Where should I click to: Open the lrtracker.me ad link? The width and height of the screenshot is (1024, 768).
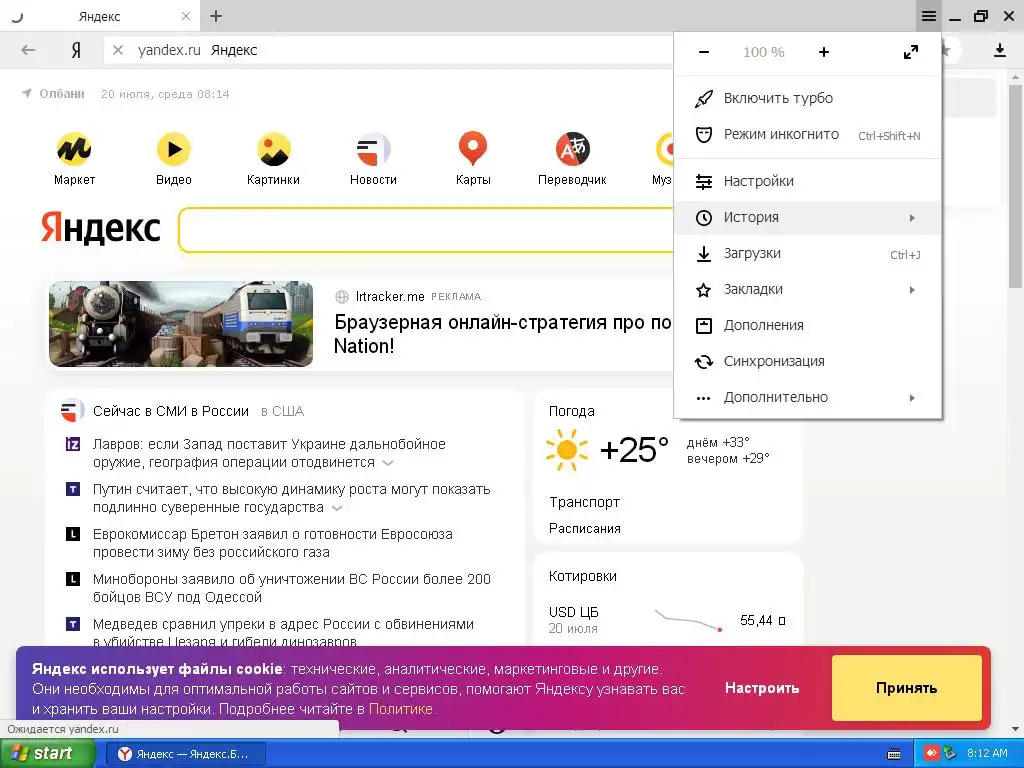pyautogui.click(x=390, y=296)
